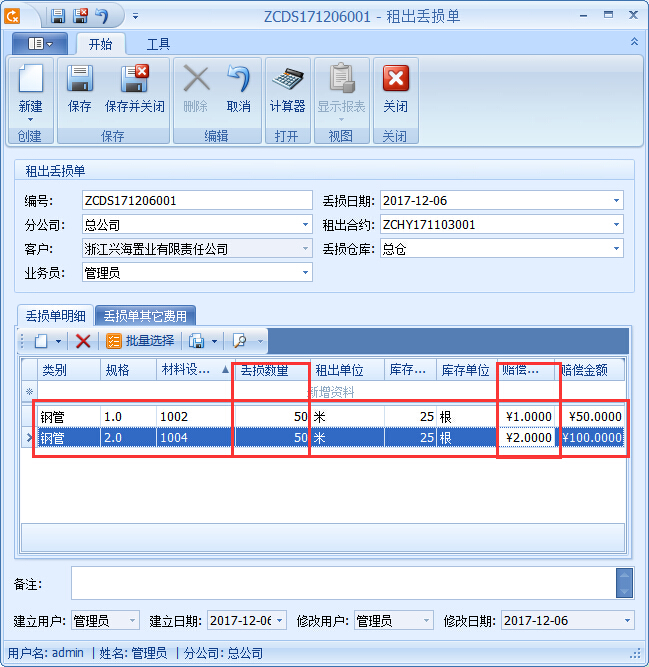Select the cell with material 1002
Screen dimensions: 649x667
pos(195,416)
